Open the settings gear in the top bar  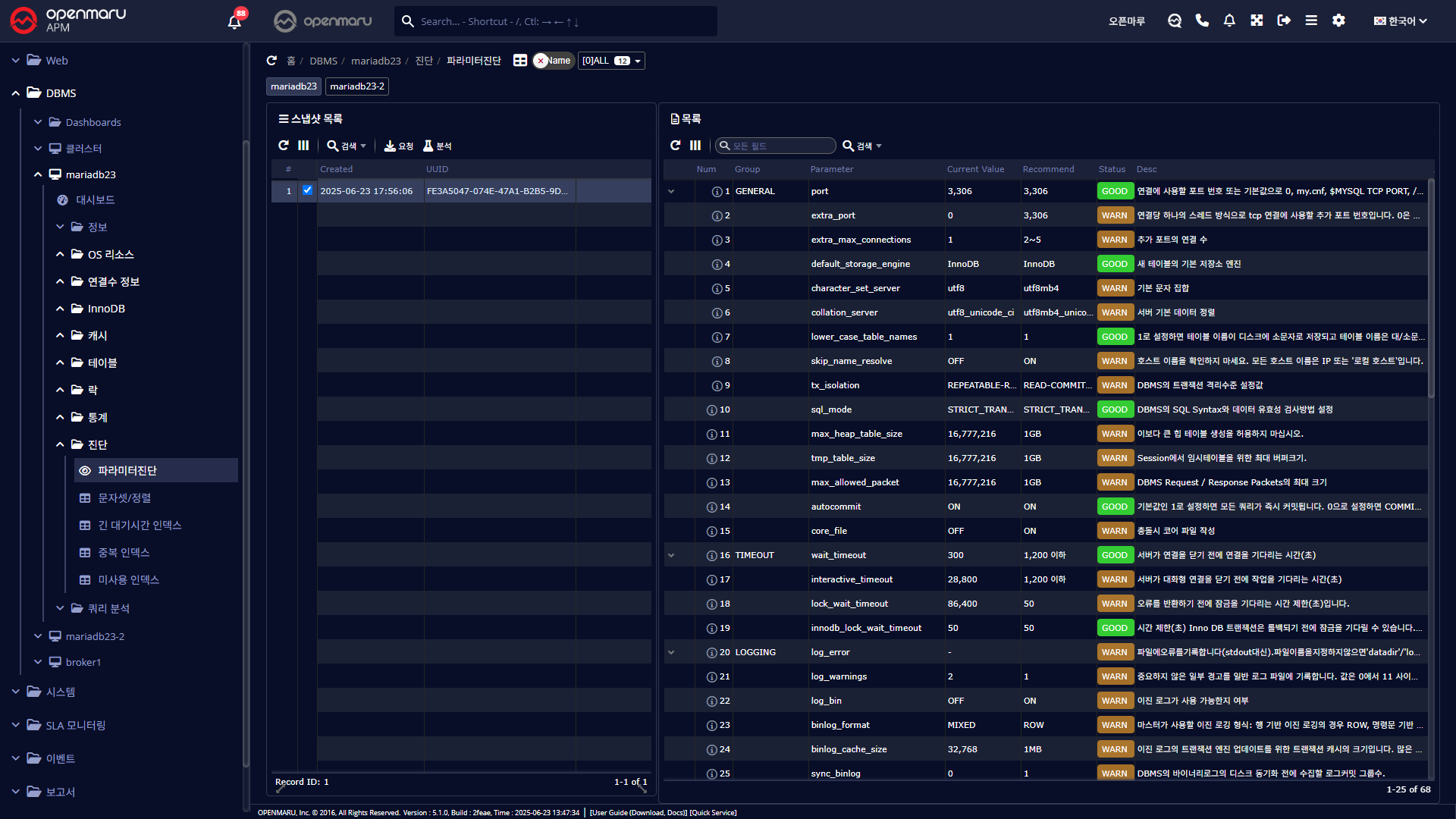coord(1338,20)
